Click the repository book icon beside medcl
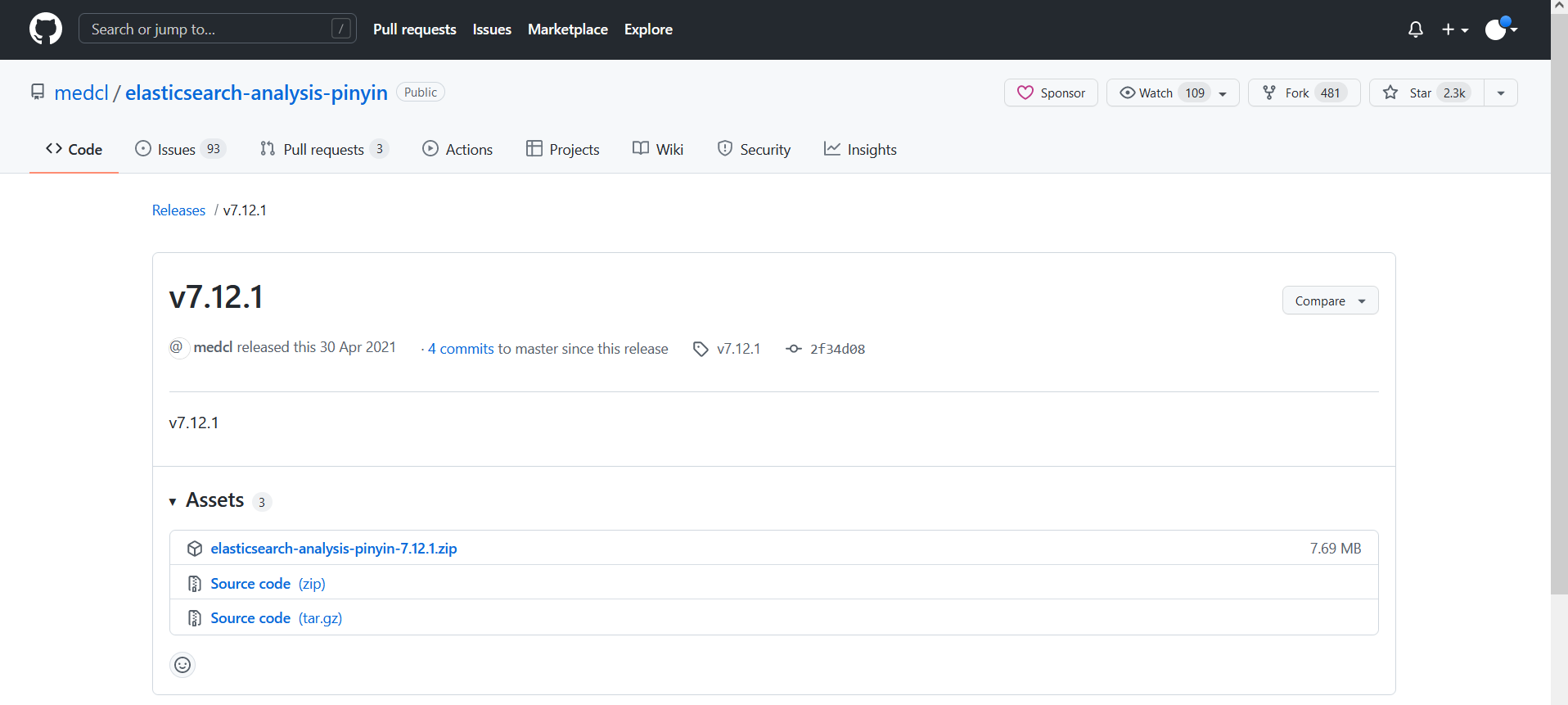This screenshot has width=1568, height=705. (38, 92)
